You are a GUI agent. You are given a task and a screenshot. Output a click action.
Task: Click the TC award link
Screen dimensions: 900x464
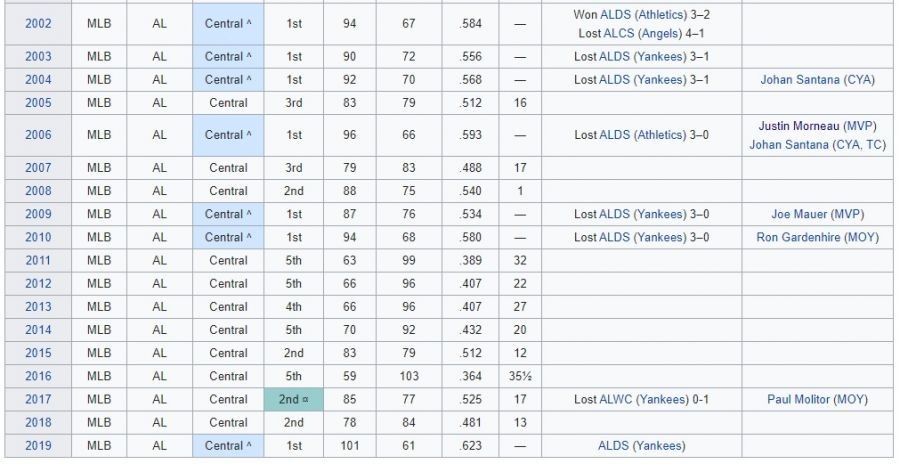pos(872,144)
